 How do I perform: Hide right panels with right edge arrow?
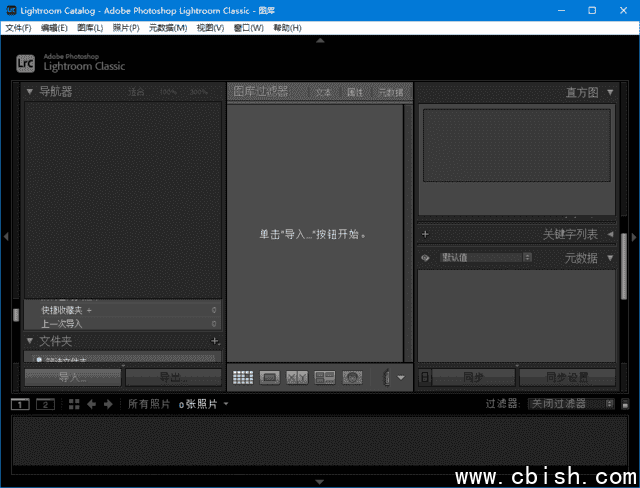coord(634,237)
